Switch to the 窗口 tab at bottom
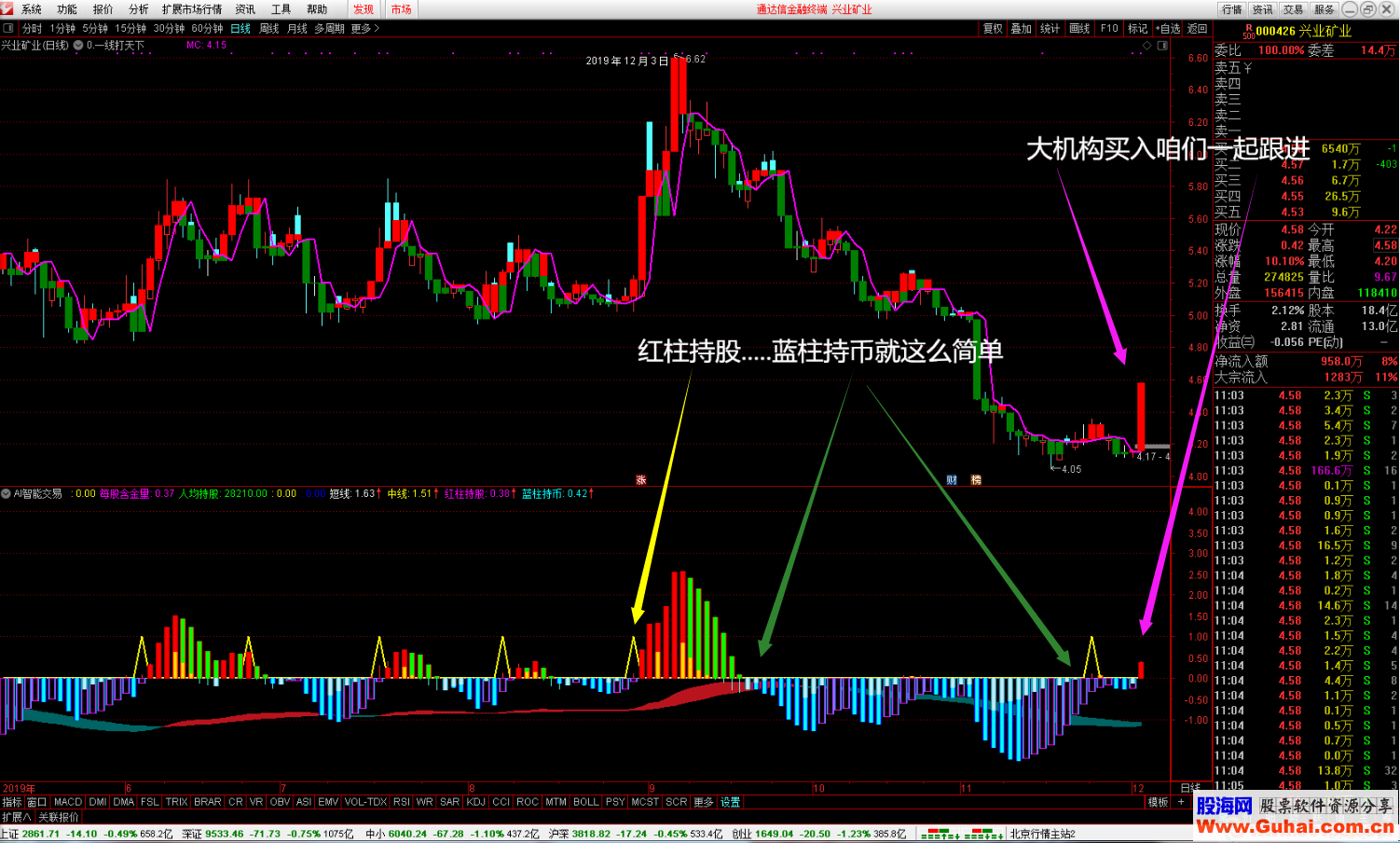 37,802
